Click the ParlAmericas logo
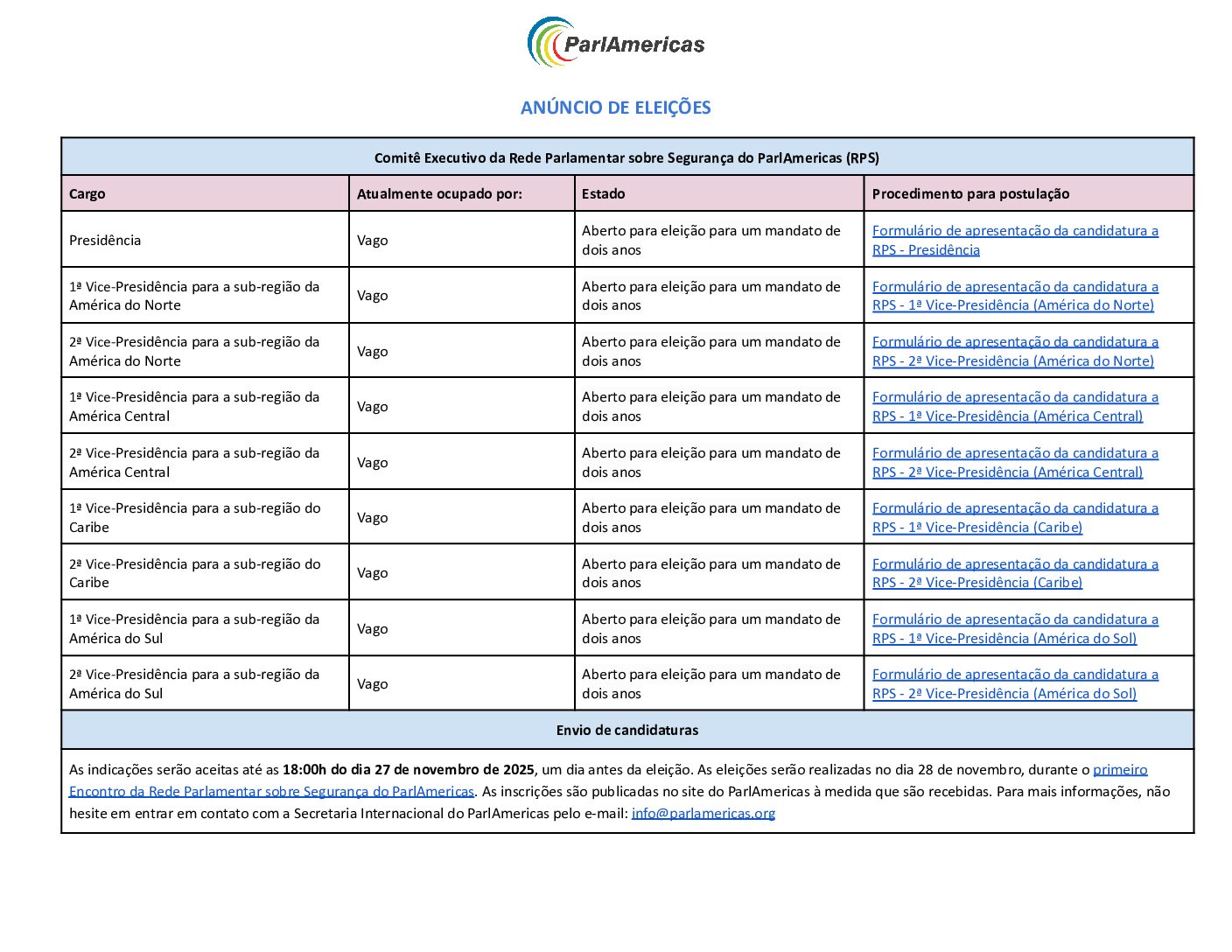This screenshot has width=1232, height=952. pyautogui.click(x=615, y=44)
